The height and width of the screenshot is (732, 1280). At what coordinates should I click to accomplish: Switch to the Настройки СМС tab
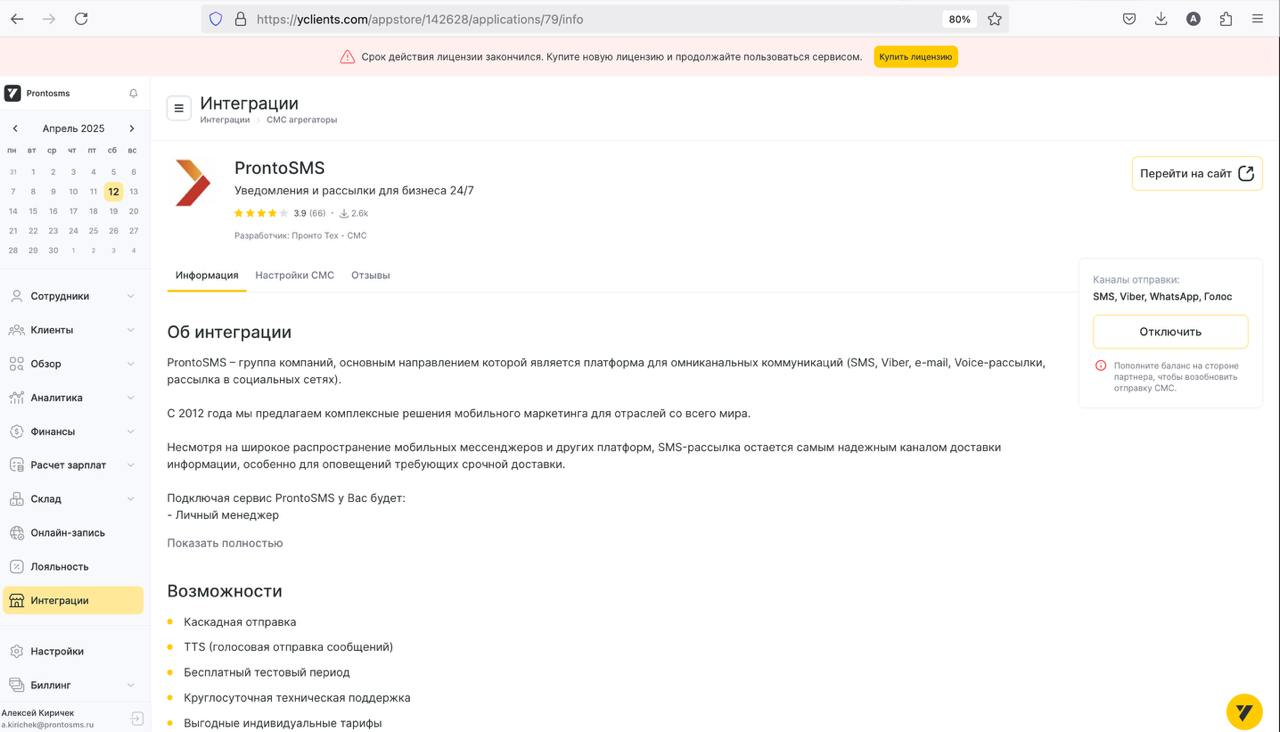(294, 275)
